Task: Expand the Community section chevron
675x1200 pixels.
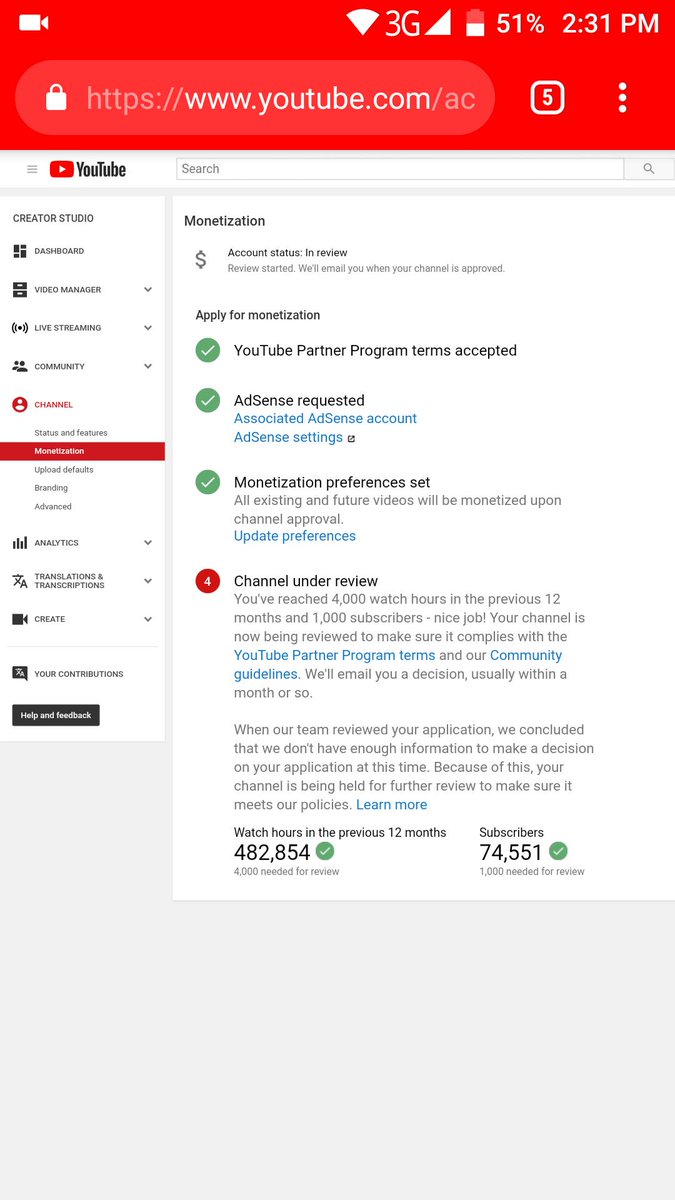Action: pos(148,366)
